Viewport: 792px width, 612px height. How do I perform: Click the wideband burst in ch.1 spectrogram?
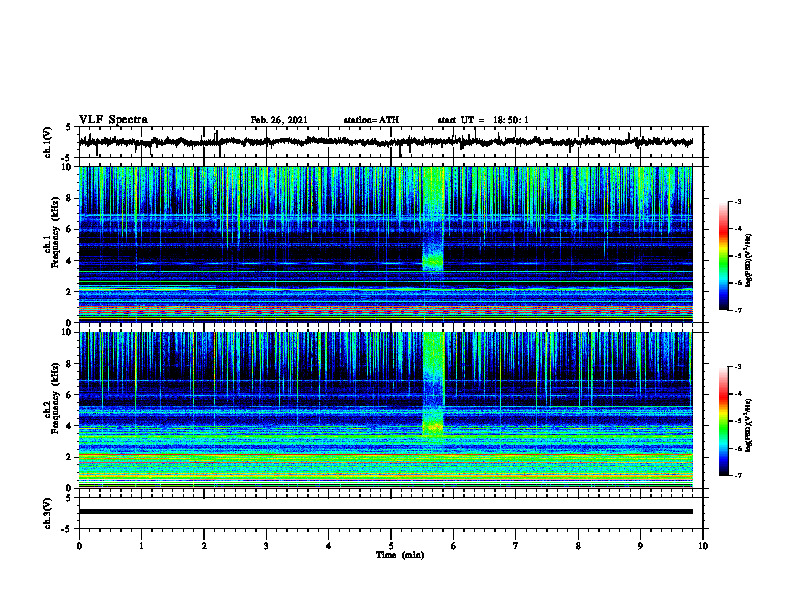pos(433,220)
